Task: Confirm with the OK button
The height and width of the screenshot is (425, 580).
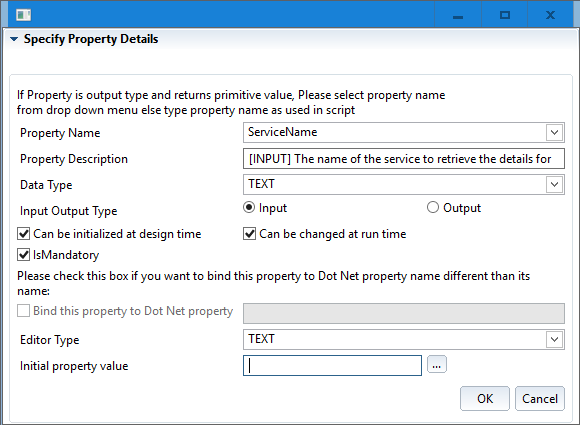Action: [x=485, y=399]
